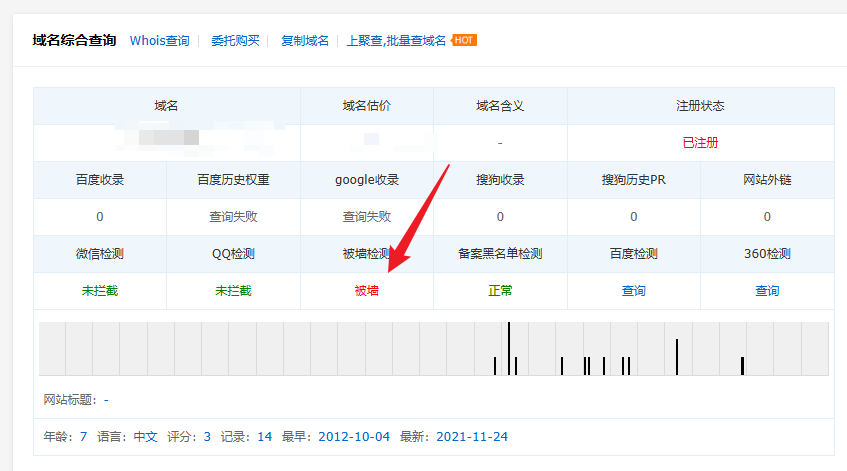Click the tallest bar in history timeline
Image resolution: width=847 pixels, height=471 pixels.
pyautogui.click(x=509, y=348)
